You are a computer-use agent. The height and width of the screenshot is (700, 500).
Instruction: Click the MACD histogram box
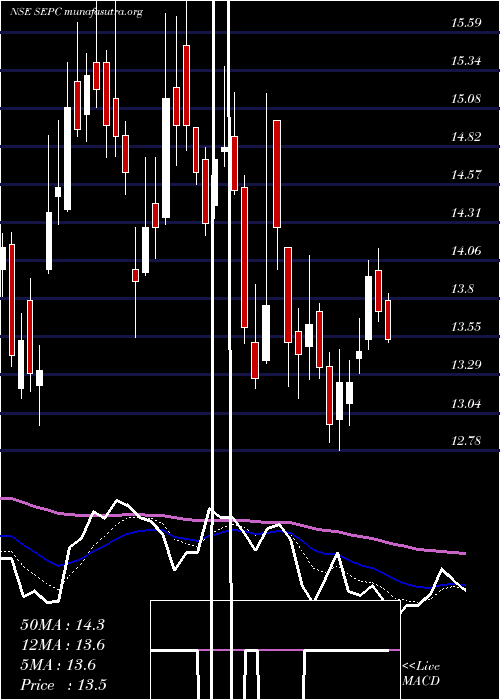pyautogui.click(x=275, y=650)
